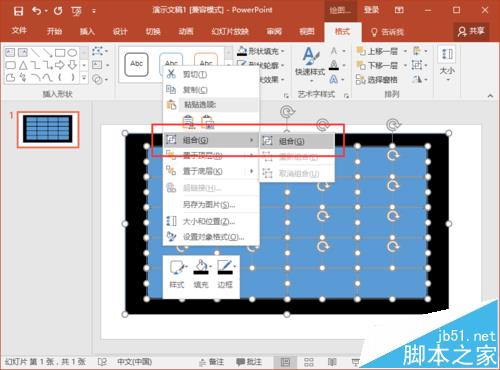
Task: Switch to normal view icon in status bar
Action: [285, 362]
